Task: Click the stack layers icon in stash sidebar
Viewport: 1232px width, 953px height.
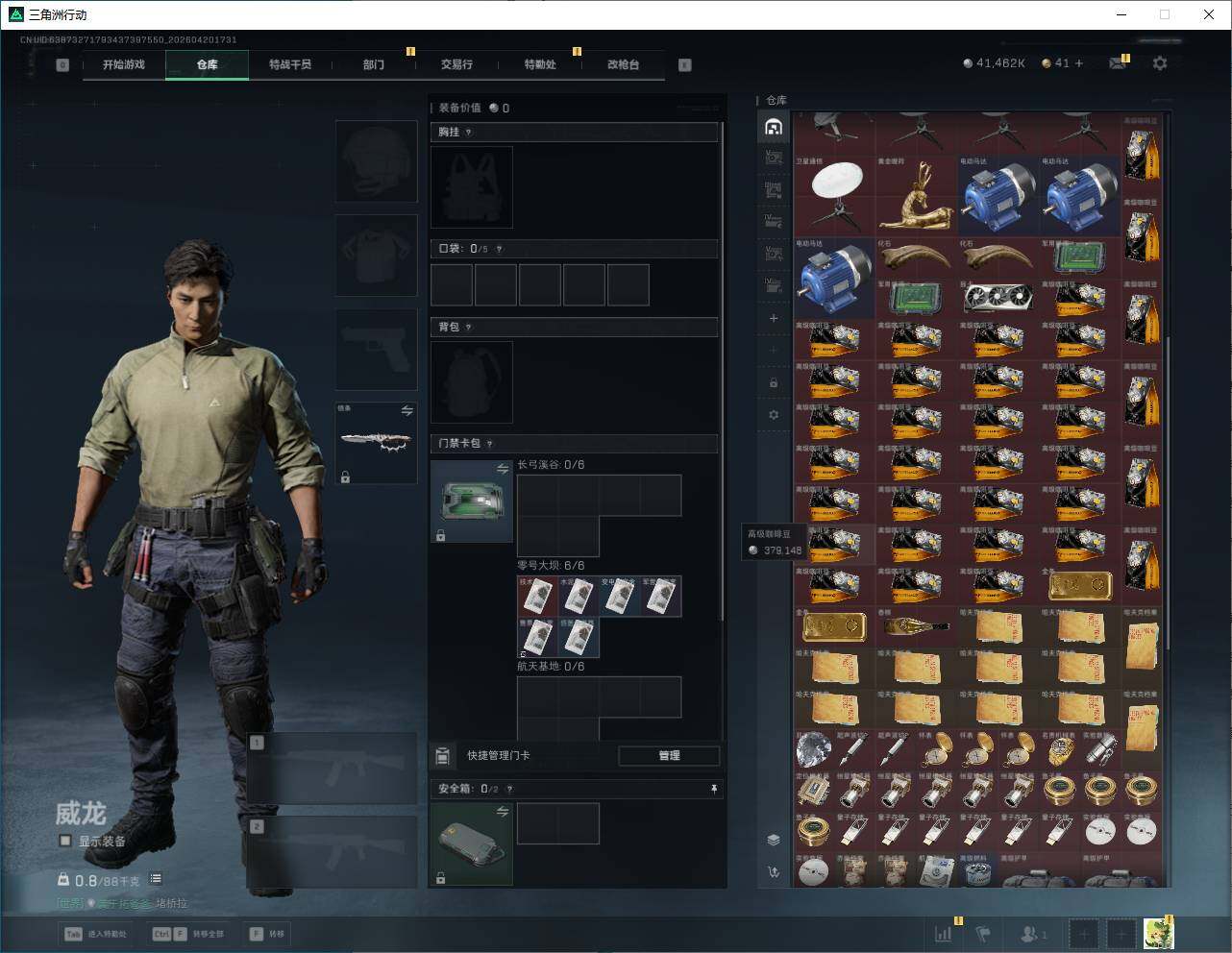Action: pyautogui.click(x=774, y=840)
